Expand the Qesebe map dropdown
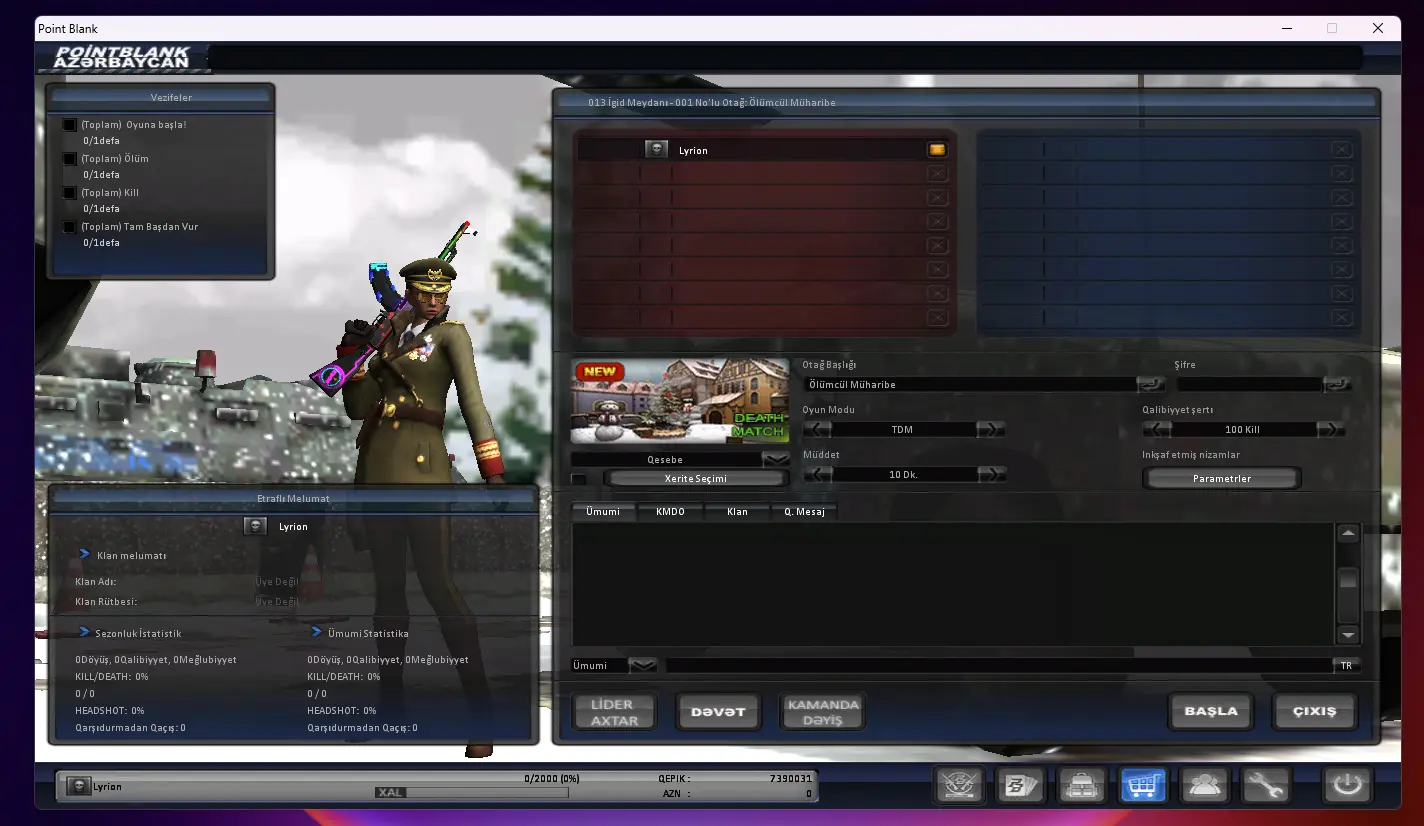1424x826 pixels. click(x=776, y=459)
